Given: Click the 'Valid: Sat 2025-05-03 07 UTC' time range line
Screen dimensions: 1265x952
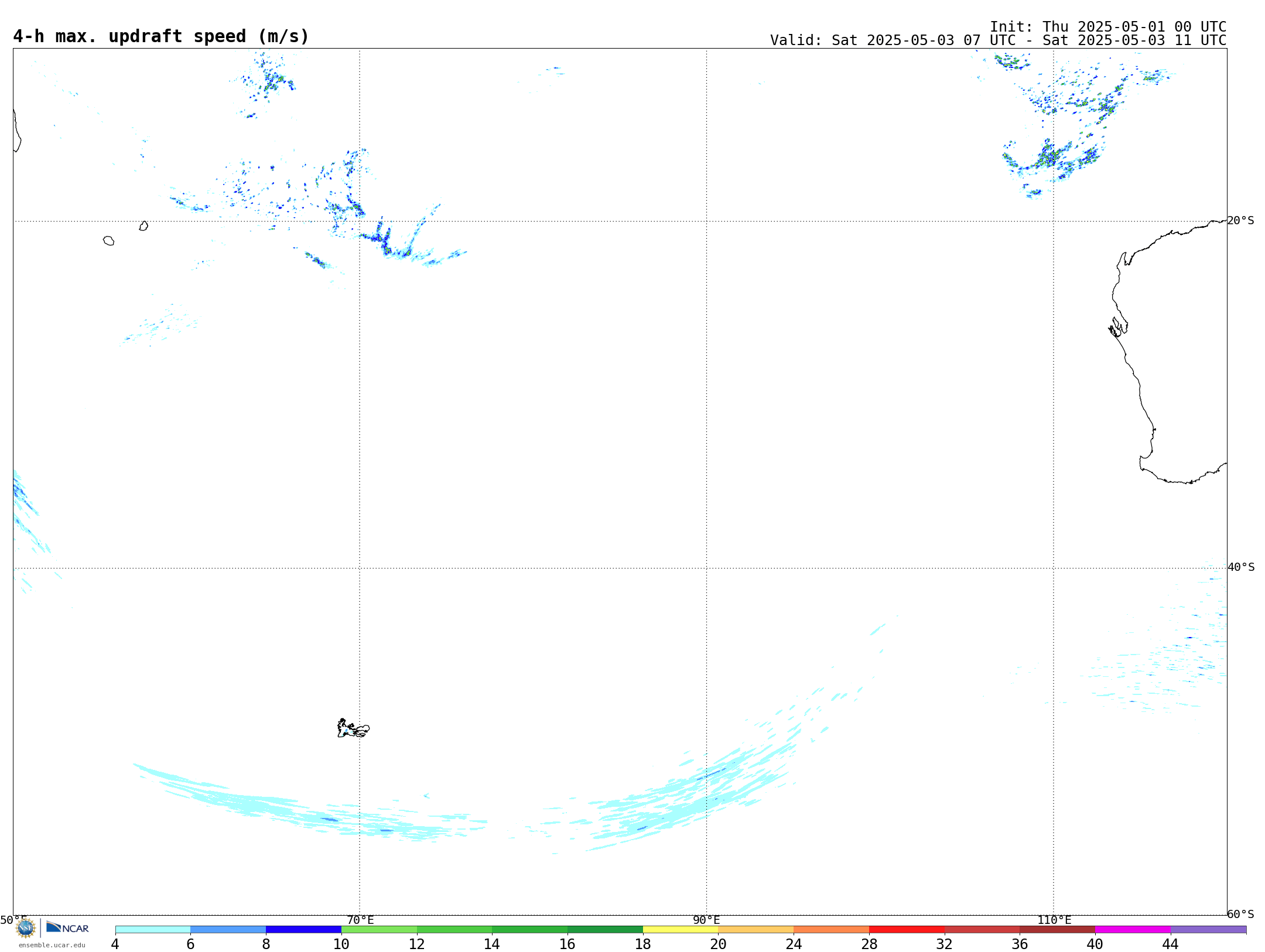Looking at the screenshot, I should point(998,40).
